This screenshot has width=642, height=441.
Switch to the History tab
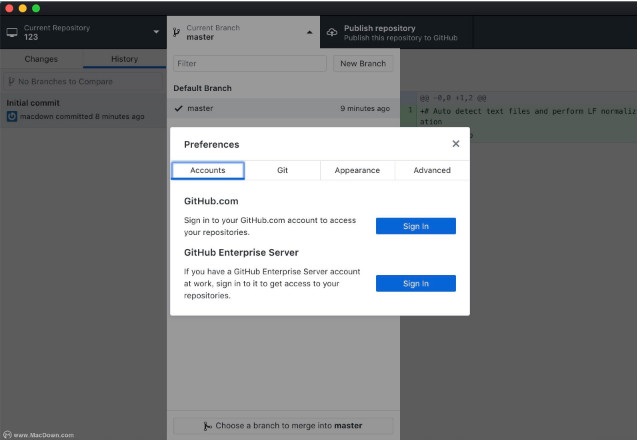tap(124, 59)
